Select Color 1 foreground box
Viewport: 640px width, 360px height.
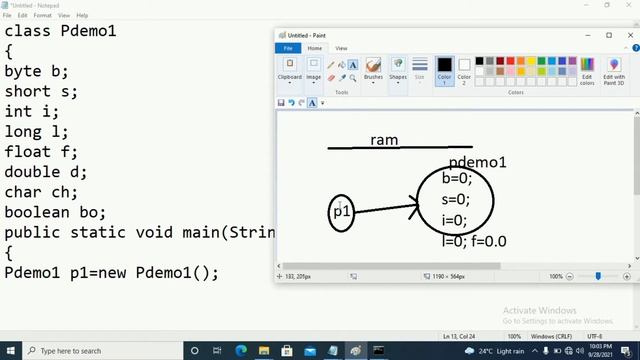pyautogui.click(x=444, y=71)
